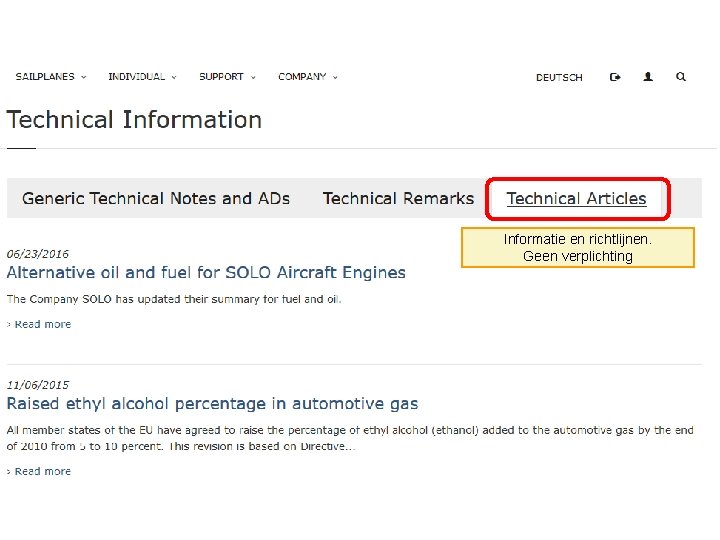Open the SUPPORT dropdown menu
The height and width of the screenshot is (540, 720).
[x=227, y=76]
